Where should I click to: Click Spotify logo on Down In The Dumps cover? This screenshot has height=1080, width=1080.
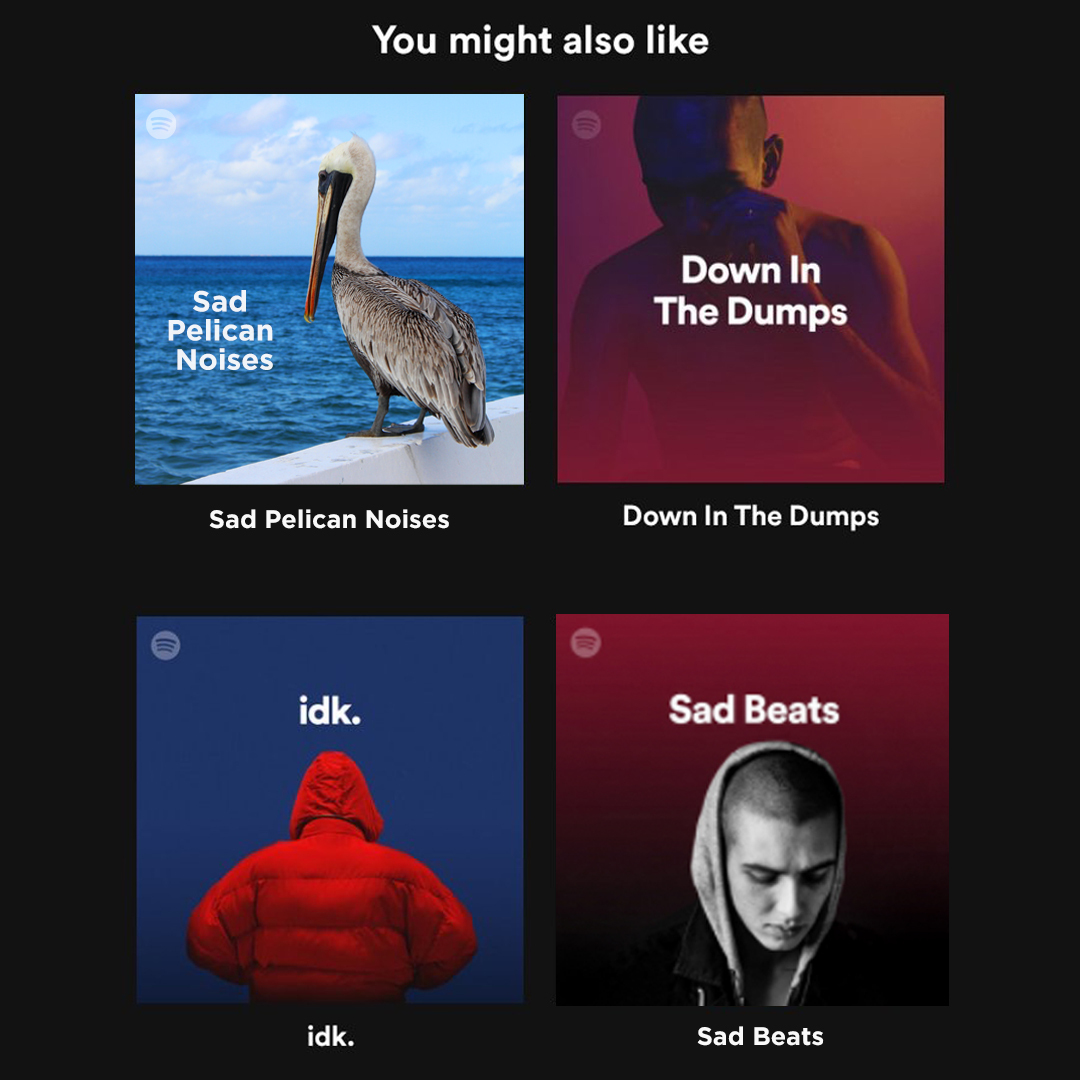click(586, 125)
